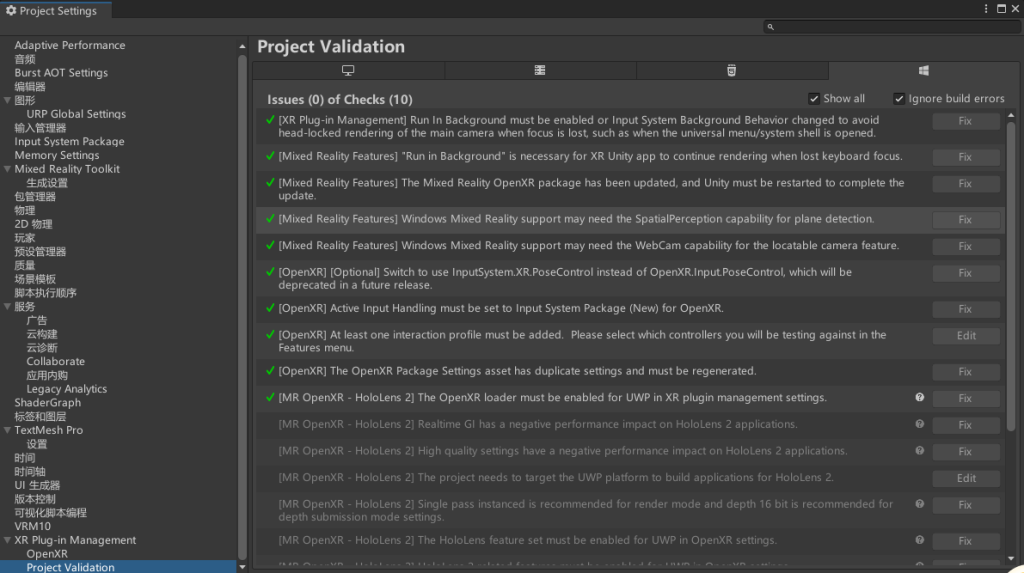1024x573 pixels.
Task: Fix the SpatialPerception capability issue
Action: (965, 220)
